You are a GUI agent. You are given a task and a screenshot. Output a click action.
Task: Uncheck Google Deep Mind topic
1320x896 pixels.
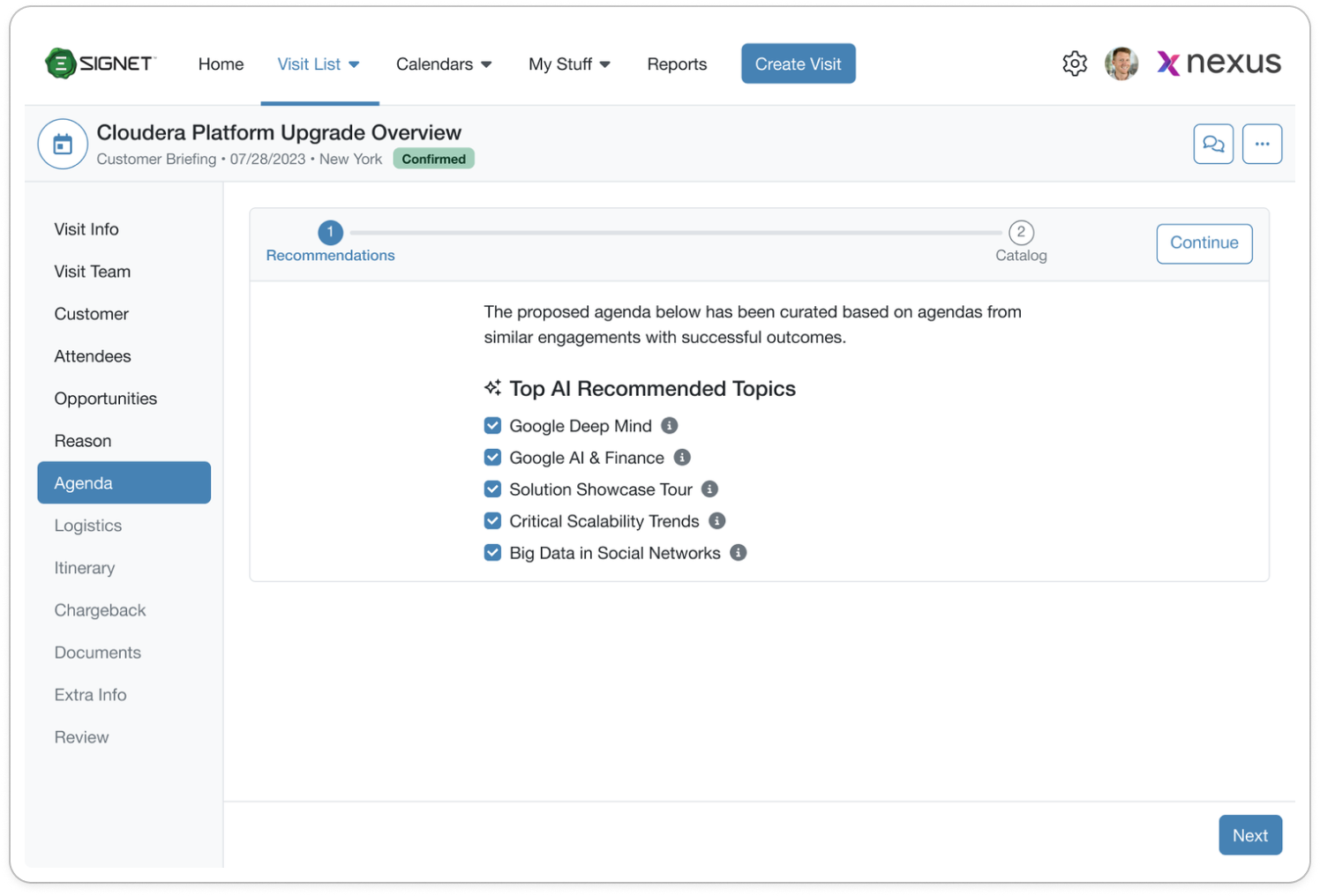click(x=492, y=425)
